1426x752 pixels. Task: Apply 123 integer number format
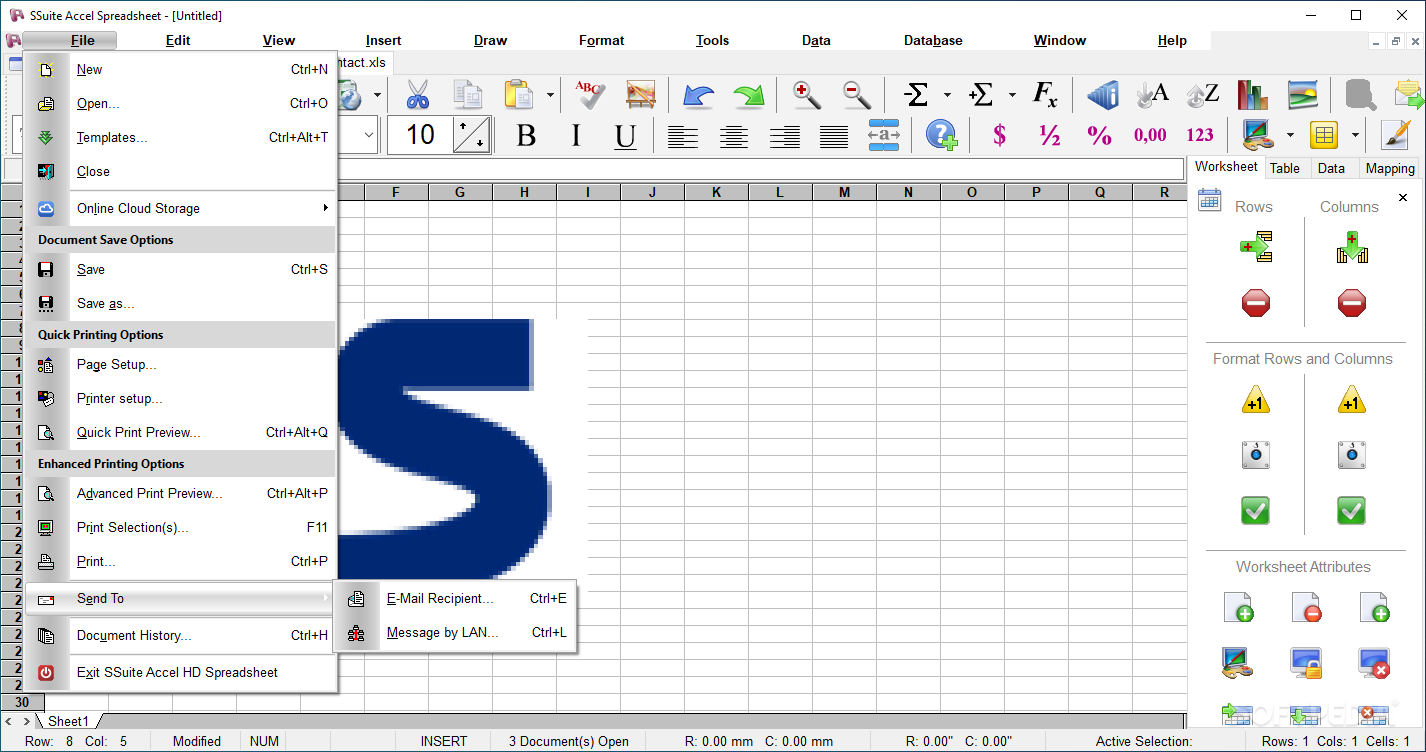(x=1200, y=135)
